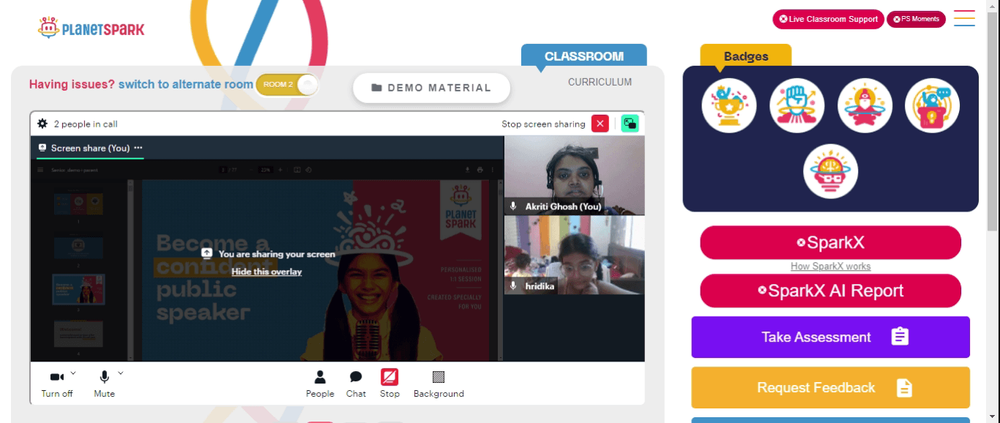Image resolution: width=1000 pixels, height=423 pixels.
Task: Expand the camera options chevron
Action: (x=73, y=373)
